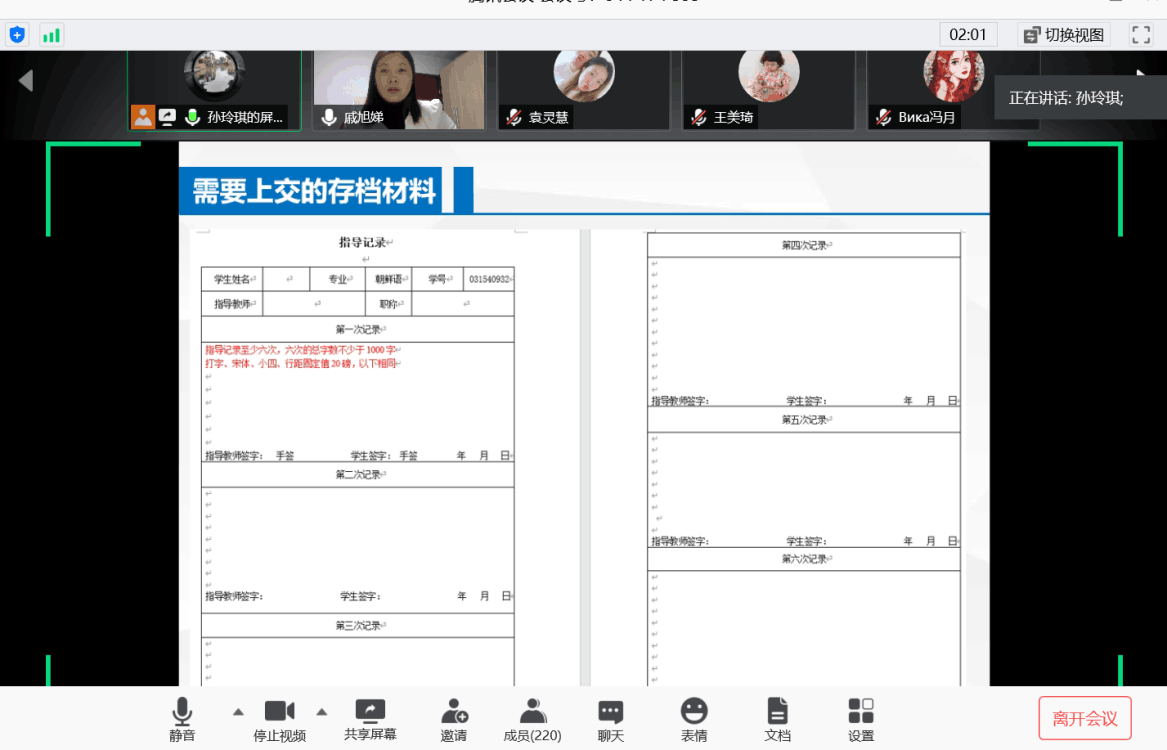1167x750 pixels.
Task: Expand audio options arrow beside 静音
Action: pyautogui.click(x=238, y=712)
